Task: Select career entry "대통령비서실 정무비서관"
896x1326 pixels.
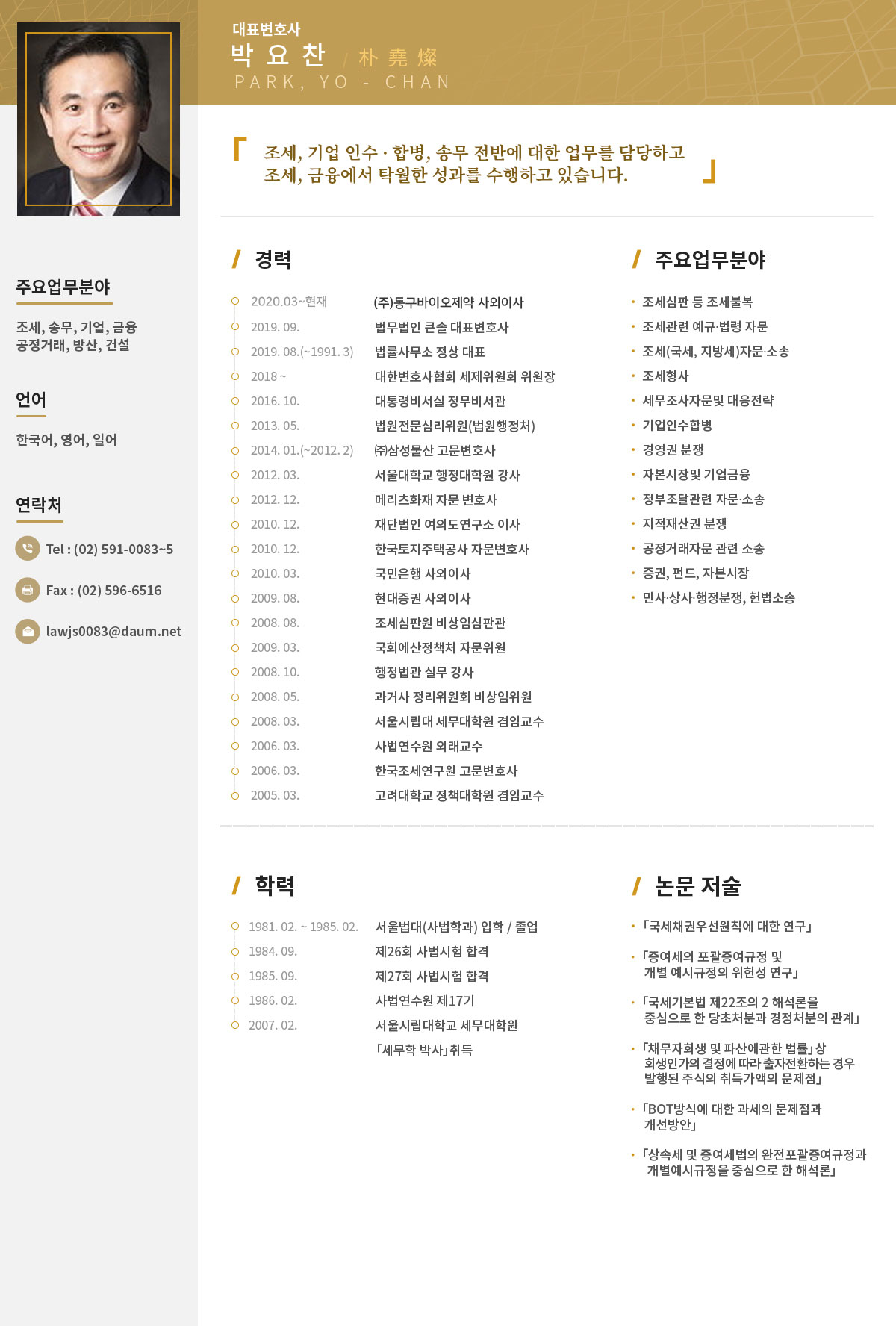Action: [441, 401]
